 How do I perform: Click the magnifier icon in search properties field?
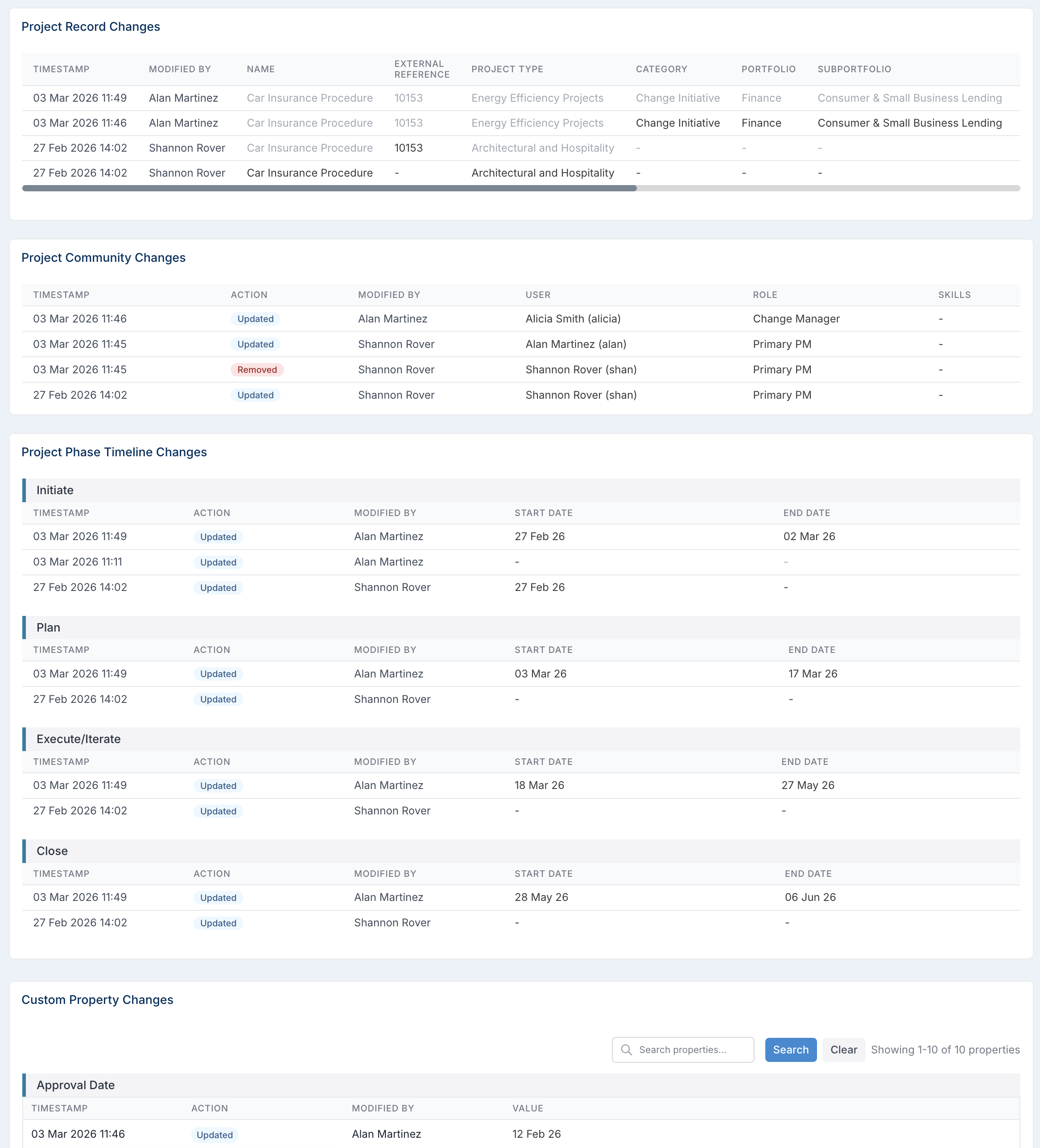coord(627,1049)
